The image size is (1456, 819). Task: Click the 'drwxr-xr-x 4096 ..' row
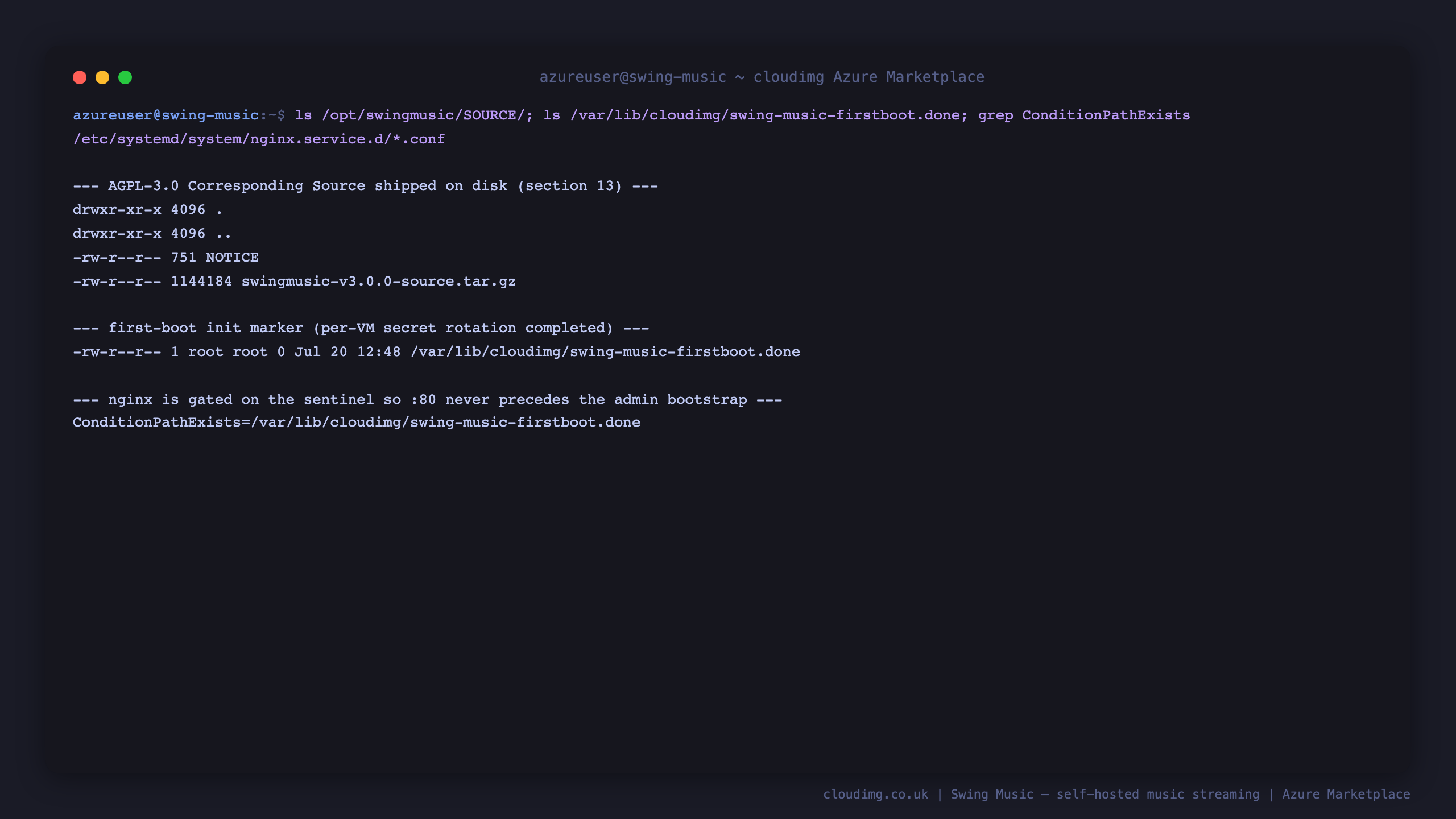coord(152,234)
